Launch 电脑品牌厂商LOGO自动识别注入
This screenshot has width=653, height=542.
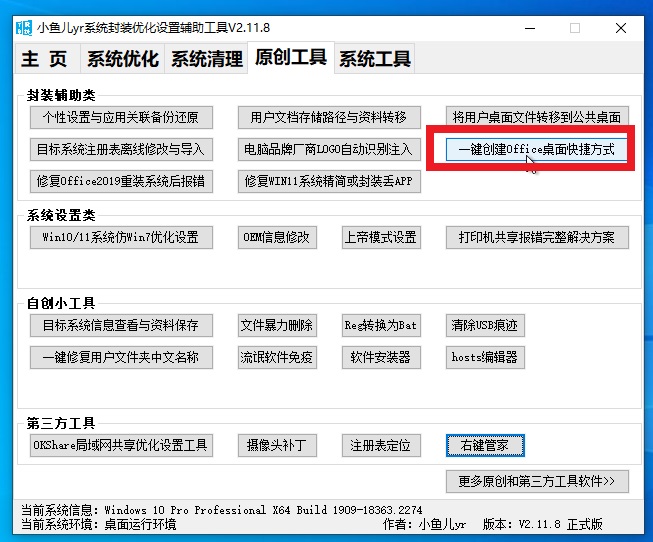click(x=329, y=150)
